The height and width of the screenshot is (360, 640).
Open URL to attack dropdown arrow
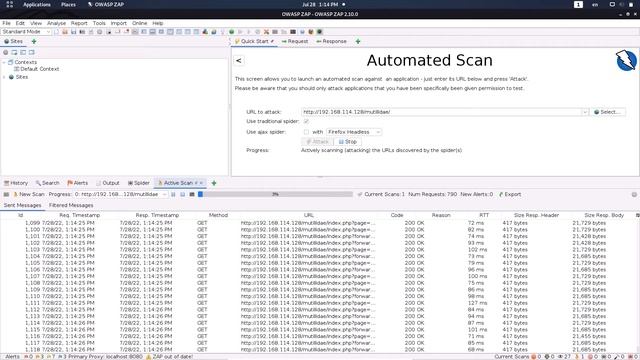584,112
